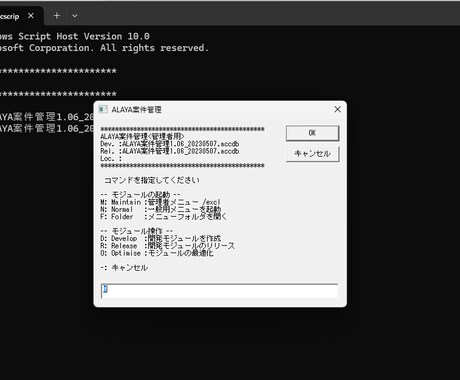Click the O: Optimise command line

click(157, 253)
